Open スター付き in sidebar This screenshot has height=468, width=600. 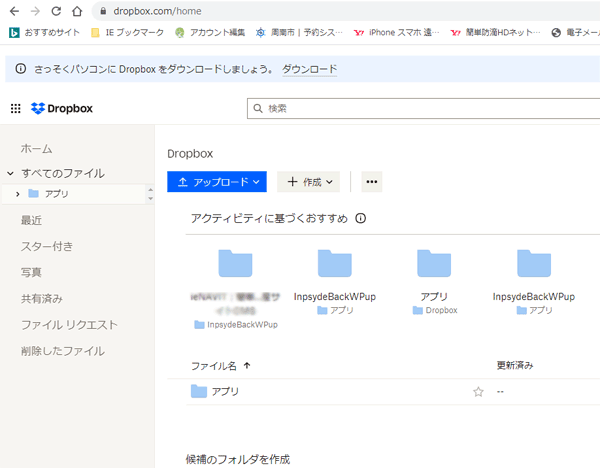click(x=47, y=246)
